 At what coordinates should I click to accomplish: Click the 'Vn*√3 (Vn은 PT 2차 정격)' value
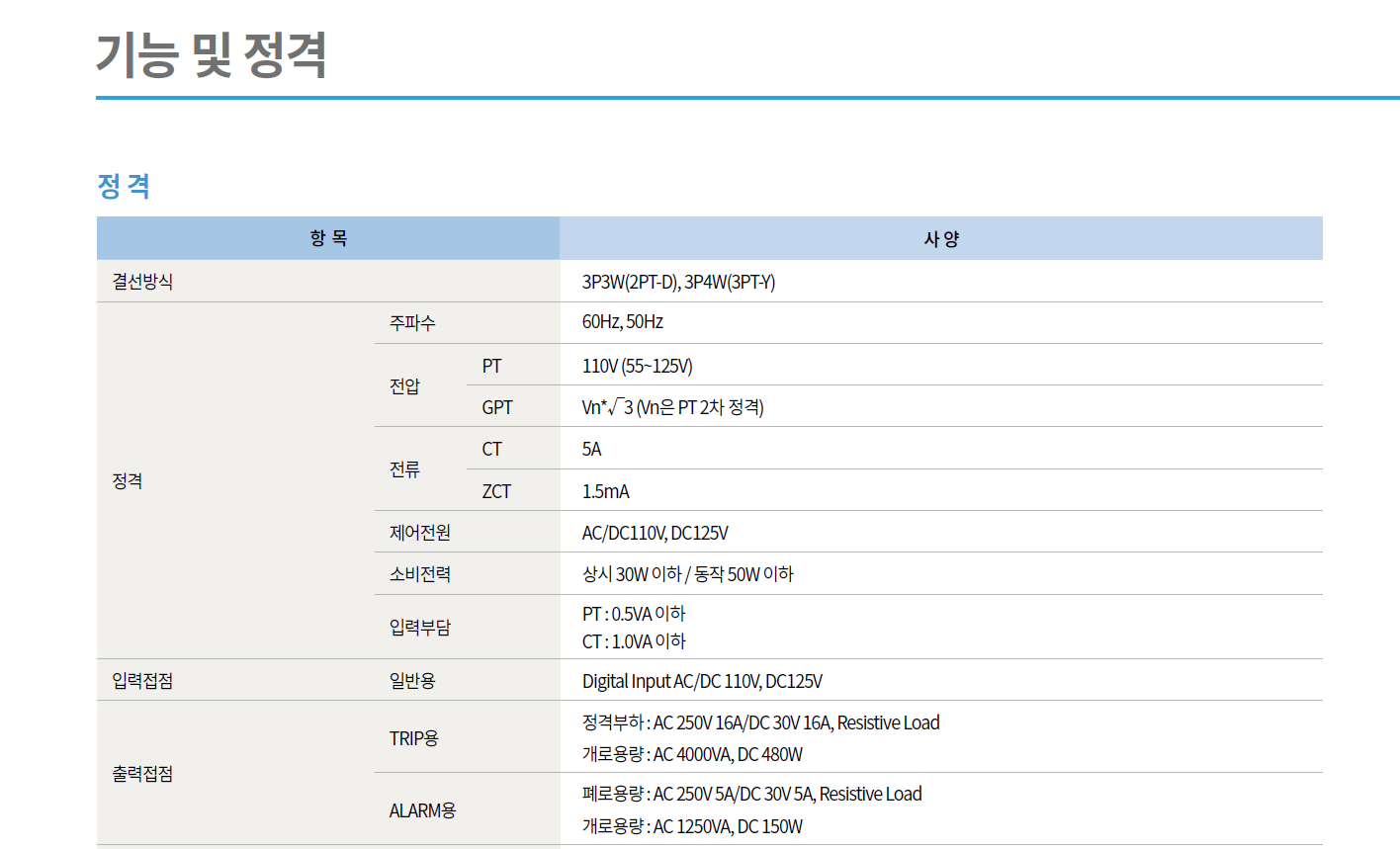point(672,407)
